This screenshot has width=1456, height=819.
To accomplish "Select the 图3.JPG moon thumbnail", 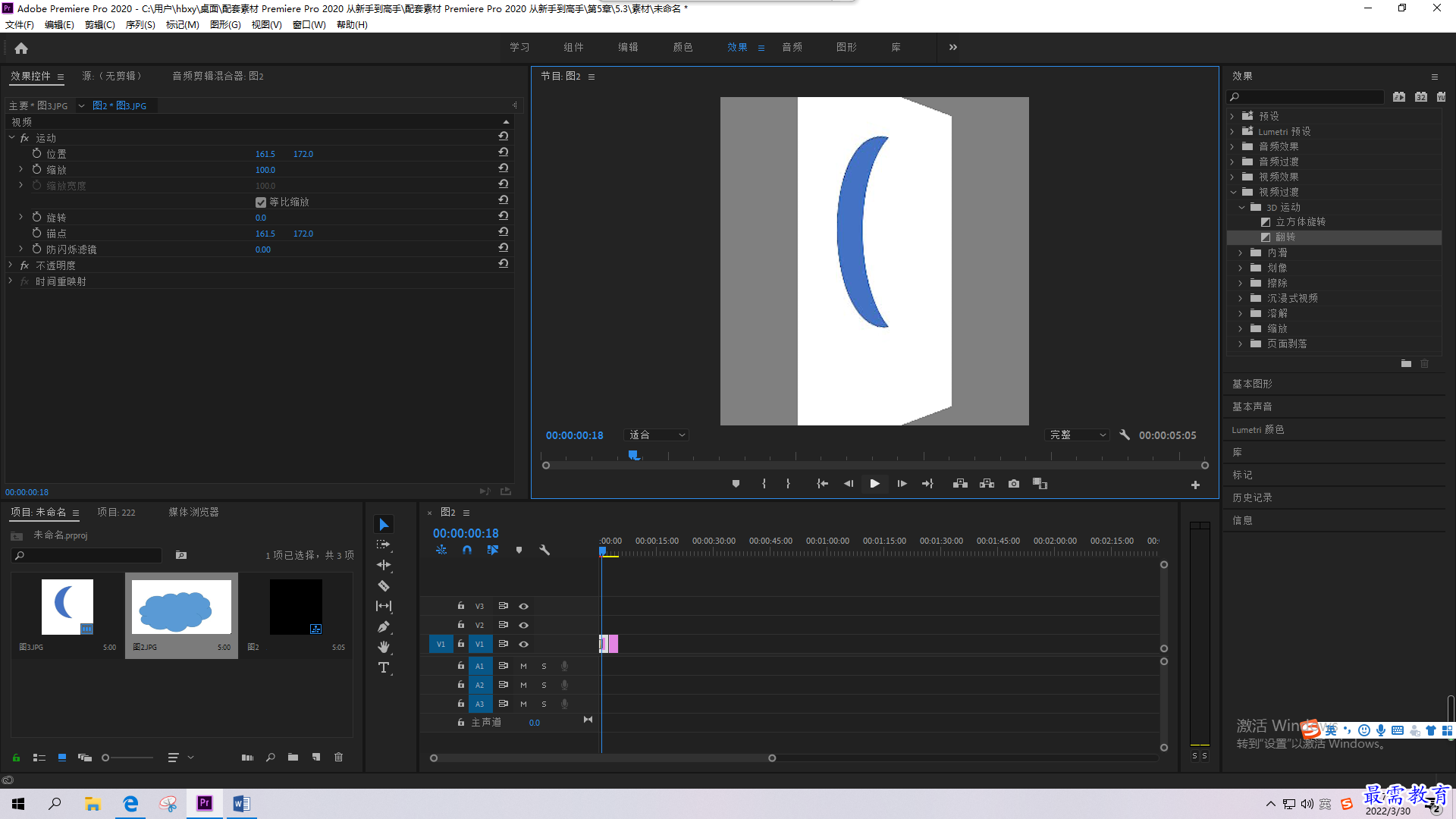I will point(67,607).
